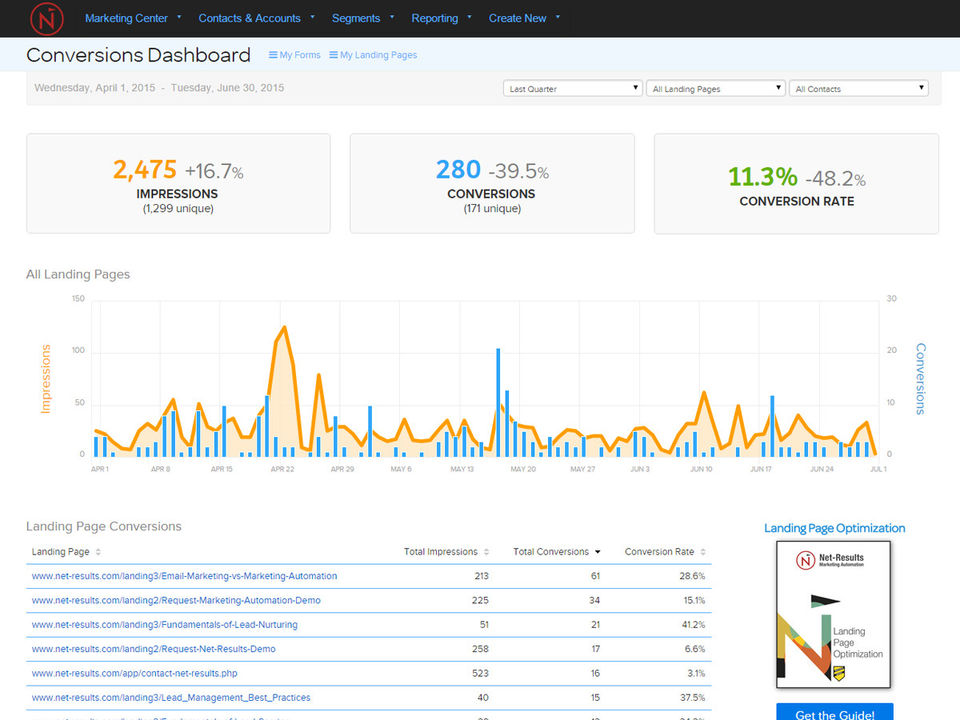Click the 28.6% conversion rate cell
960x720 pixels.
[692, 576]
